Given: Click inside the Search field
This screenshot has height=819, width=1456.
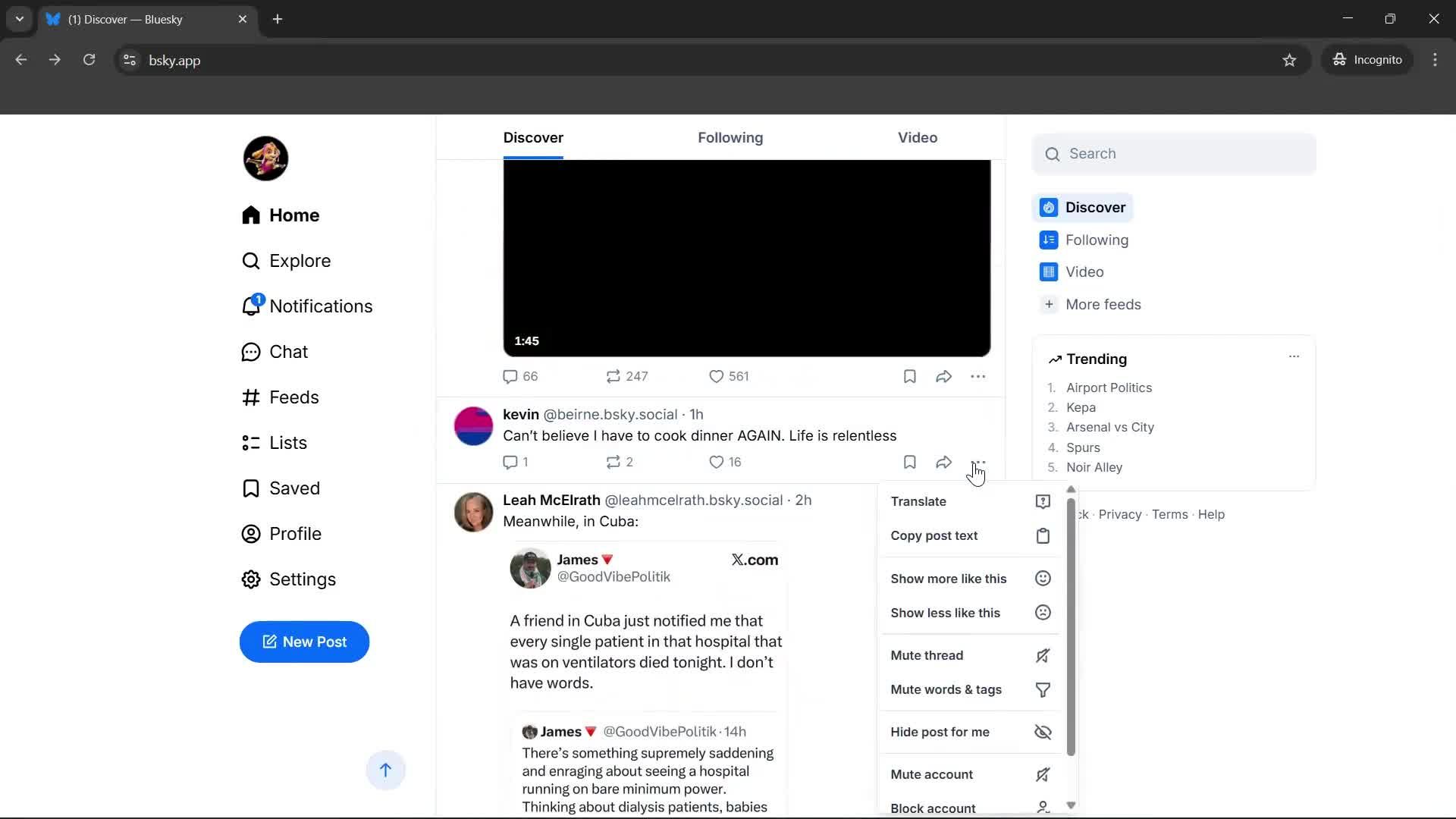Looking at the screenshot, I should (1174, 153).
